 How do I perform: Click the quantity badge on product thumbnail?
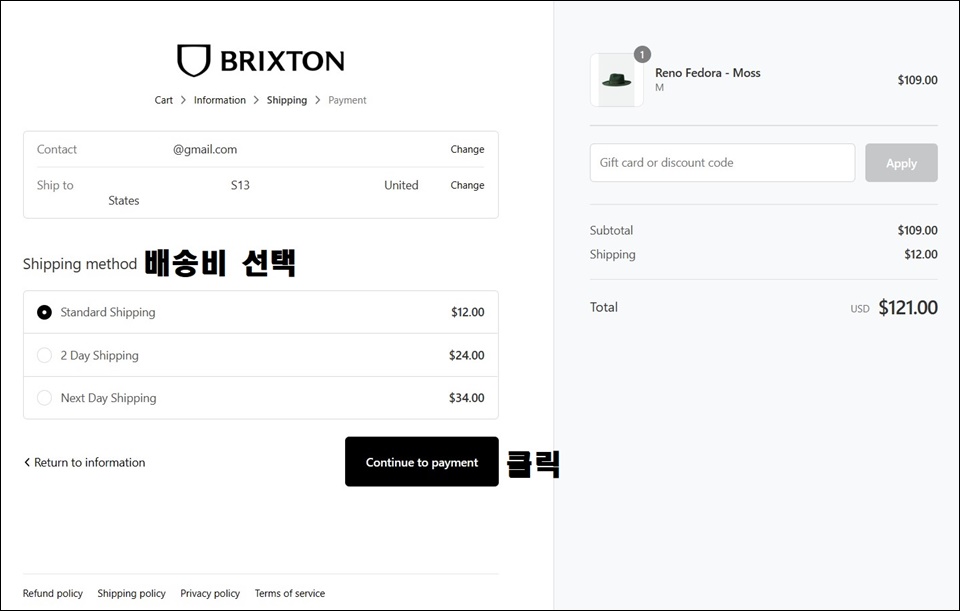coord(642,54)
